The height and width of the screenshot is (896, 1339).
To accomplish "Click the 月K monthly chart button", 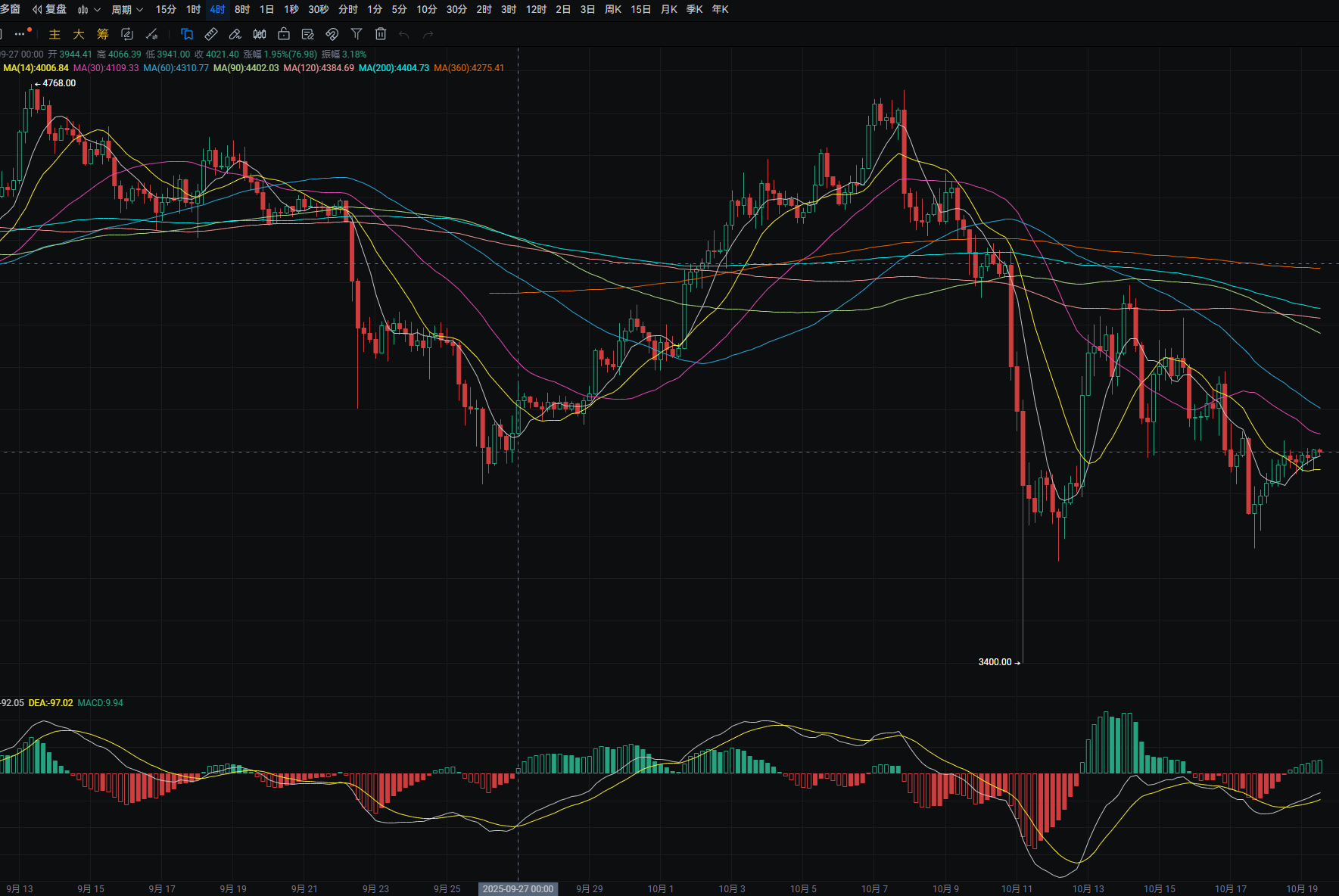I will point(669,9).
